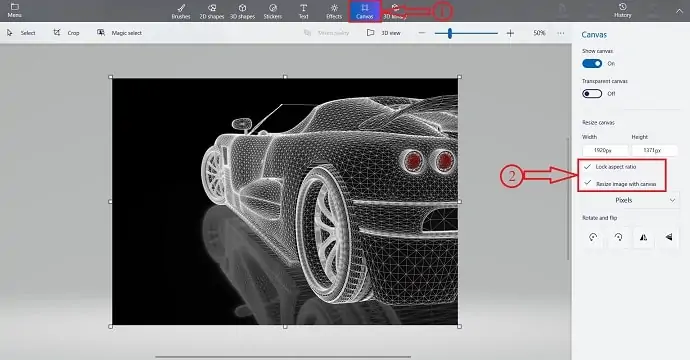This screenshot has width=690, height=360.
Task: Click the Height input field
Action: [x=654, y=150]
